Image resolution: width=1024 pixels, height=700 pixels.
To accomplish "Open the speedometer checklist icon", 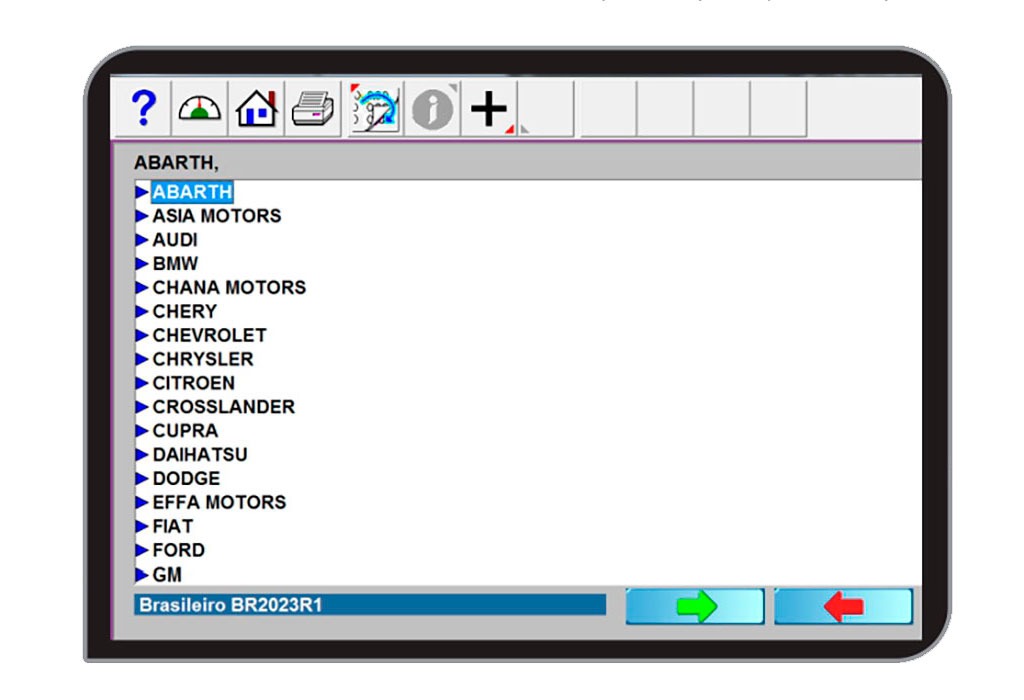I will (374, 108).
